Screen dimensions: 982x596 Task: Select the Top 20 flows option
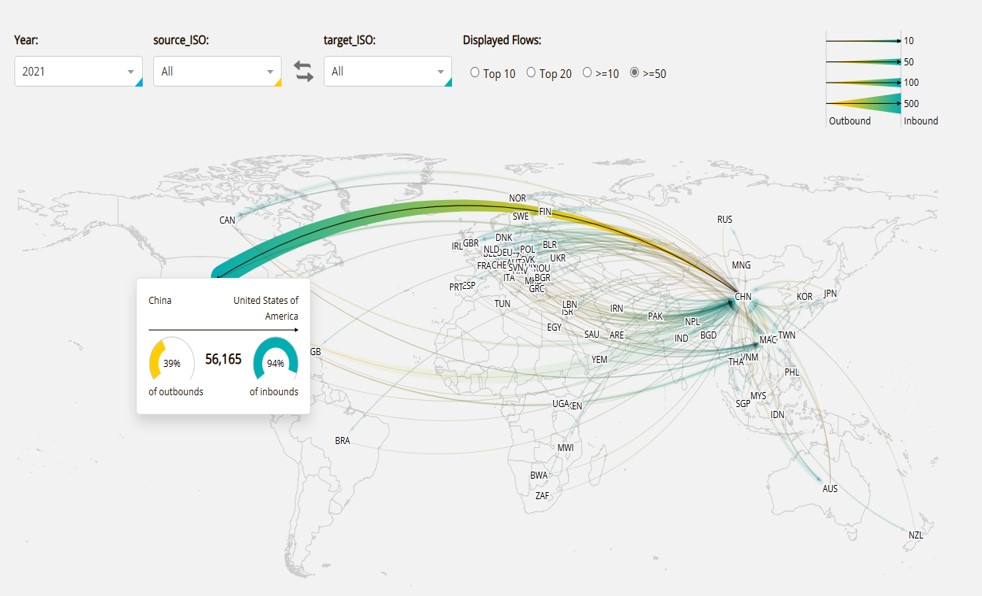coord(531,73)
